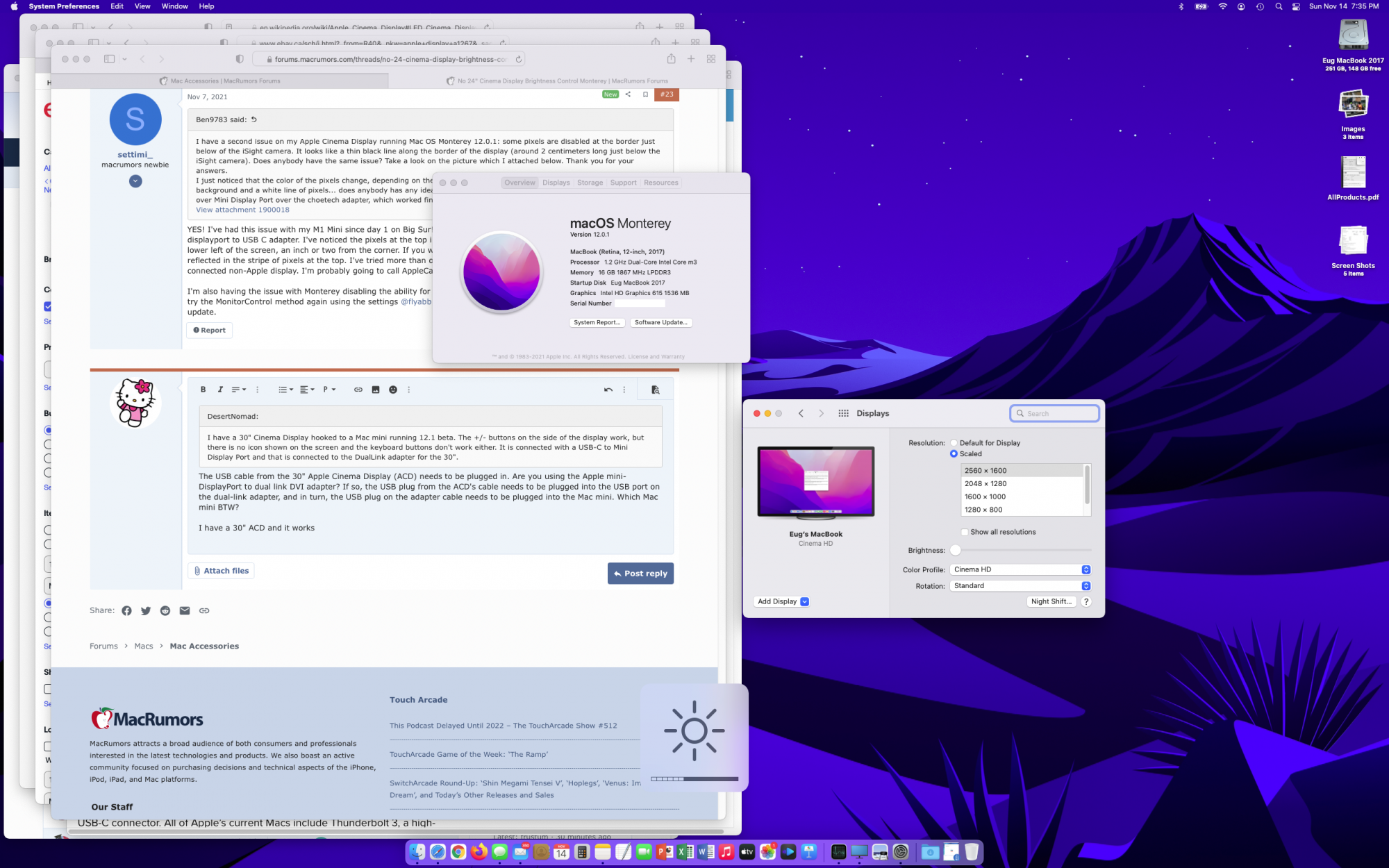Undo last edit in reply editor
Screen dimensions: 1389x868
[x=608, y=390]
